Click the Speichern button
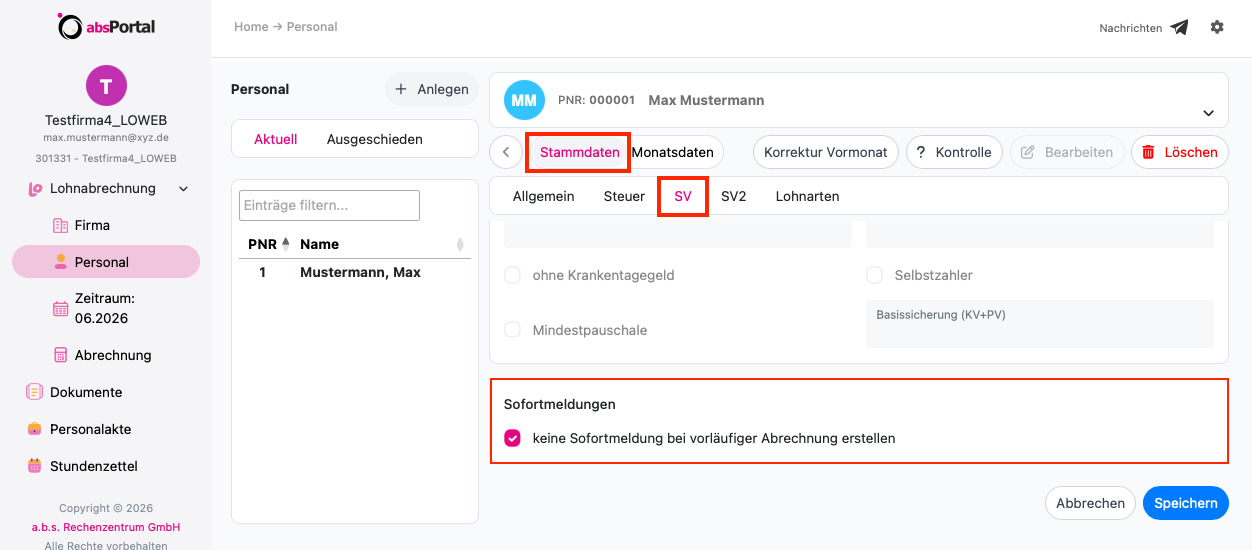 (1186, 503)
